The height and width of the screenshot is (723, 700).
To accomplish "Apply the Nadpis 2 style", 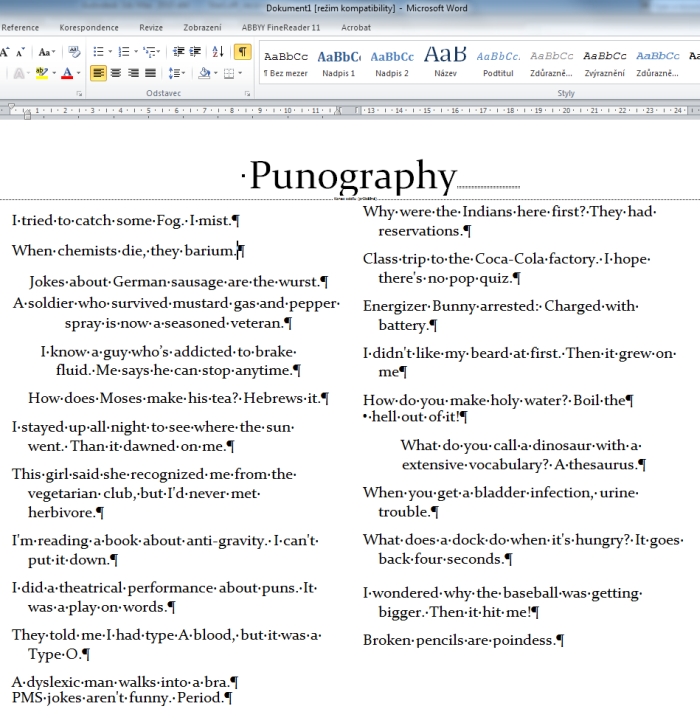I will click(x=392, y=63).
